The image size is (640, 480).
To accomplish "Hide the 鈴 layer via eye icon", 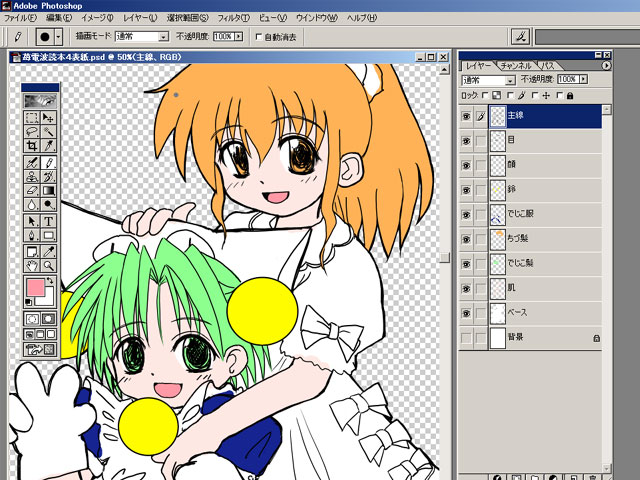I will [466, 190].
